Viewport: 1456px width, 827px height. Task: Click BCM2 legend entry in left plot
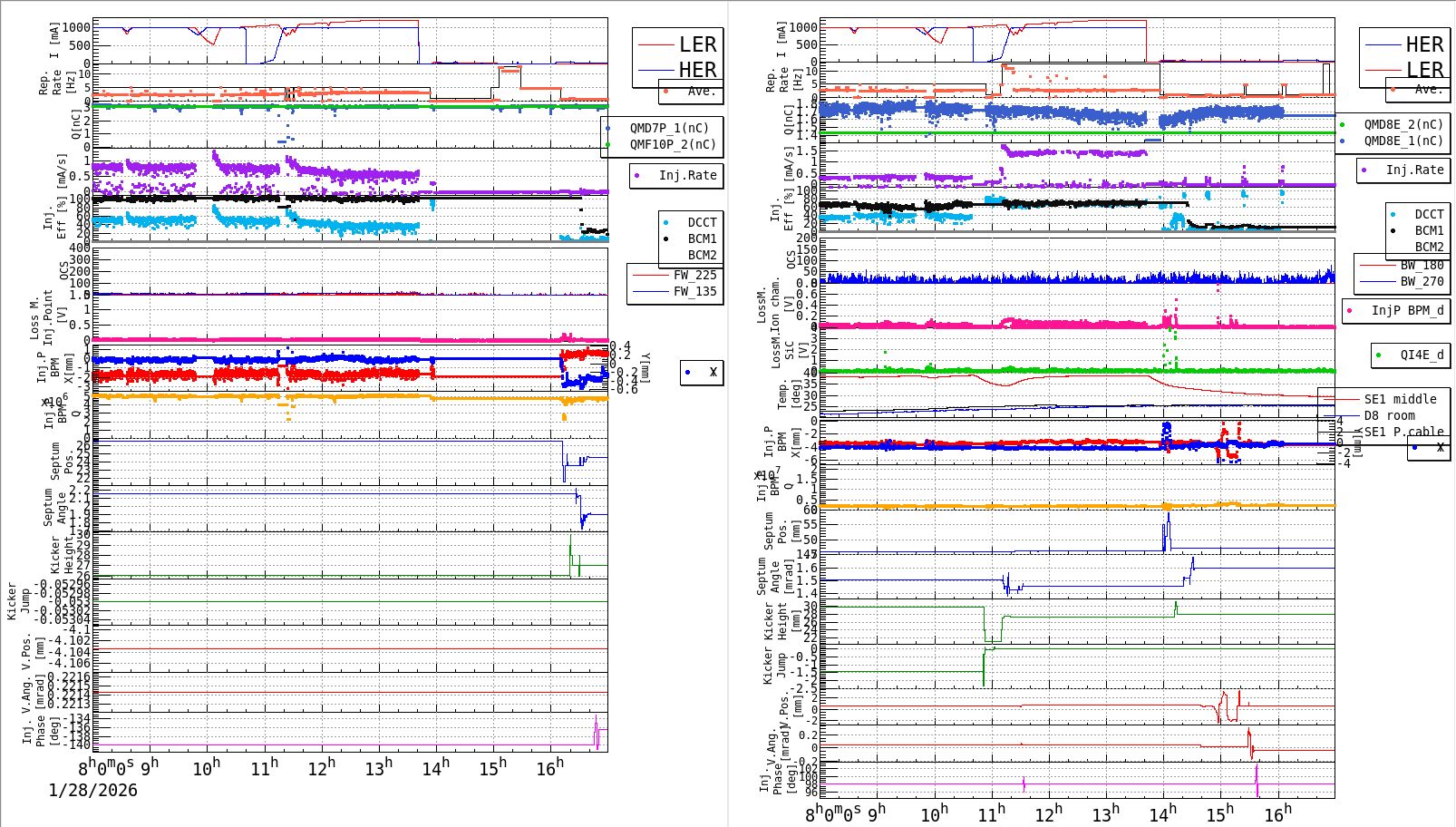[702, 255]
